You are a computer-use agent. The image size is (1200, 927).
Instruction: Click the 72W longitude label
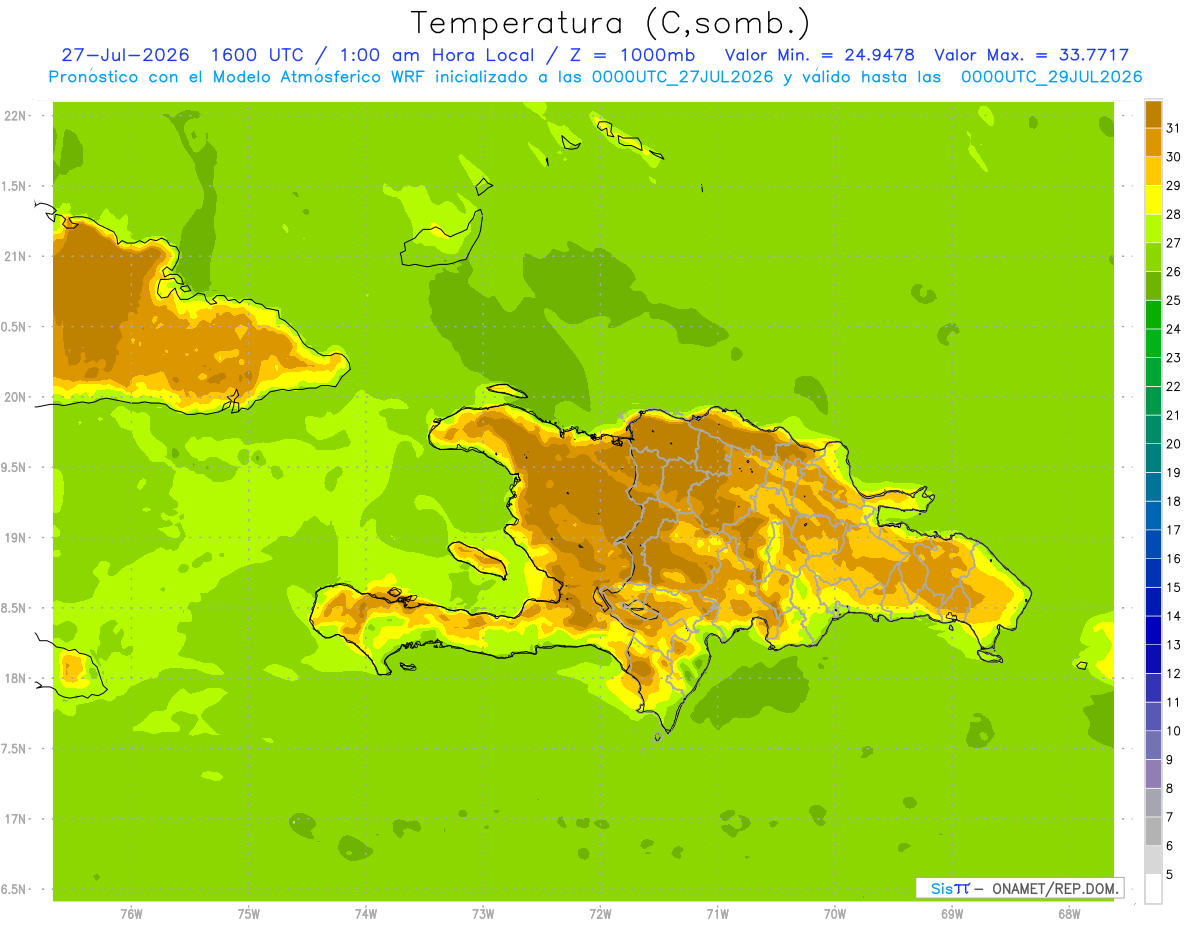(x=600, y=914)
